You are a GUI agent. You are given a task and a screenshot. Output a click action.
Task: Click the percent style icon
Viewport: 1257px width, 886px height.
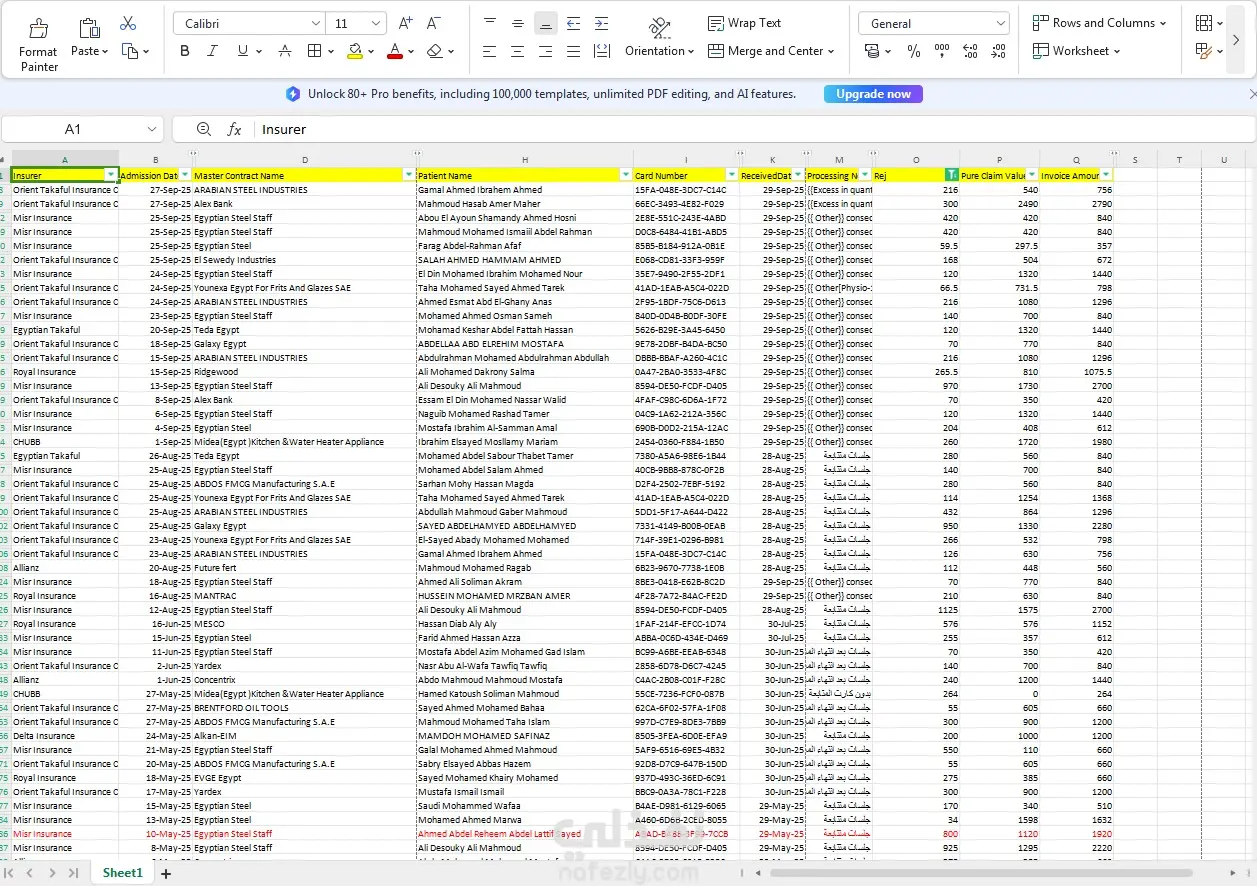913,51
